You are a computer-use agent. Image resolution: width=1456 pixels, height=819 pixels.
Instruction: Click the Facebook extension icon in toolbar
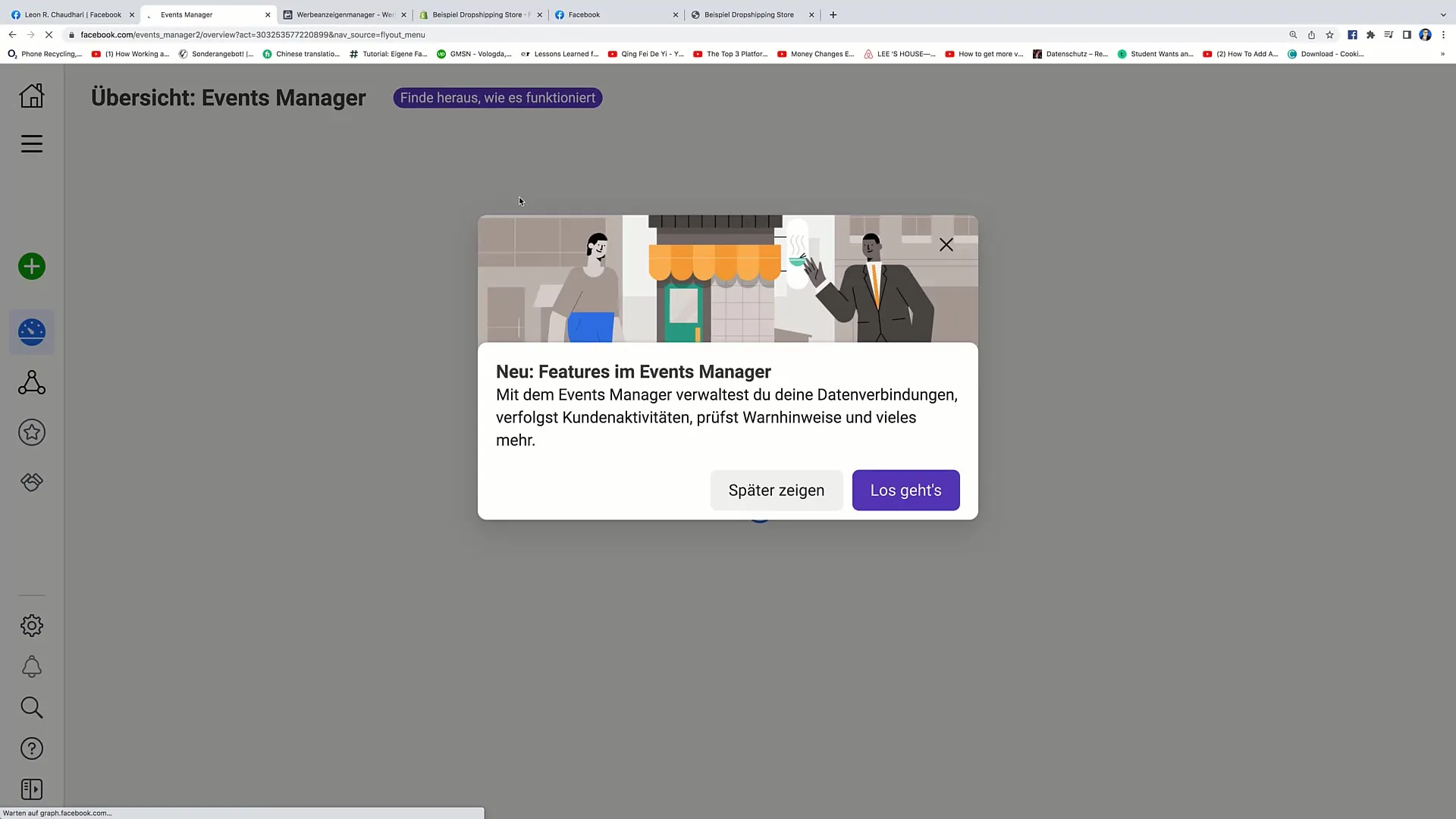1352,35
